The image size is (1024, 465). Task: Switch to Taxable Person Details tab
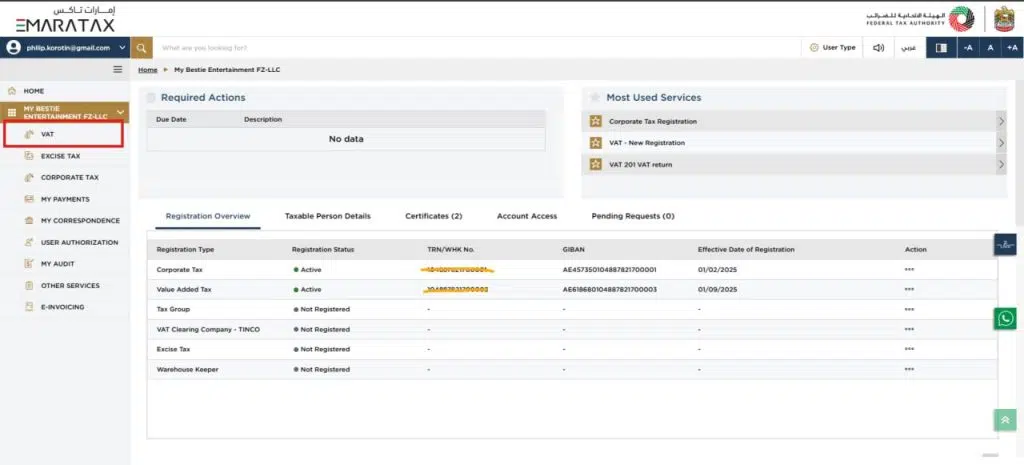pos(328,216)
